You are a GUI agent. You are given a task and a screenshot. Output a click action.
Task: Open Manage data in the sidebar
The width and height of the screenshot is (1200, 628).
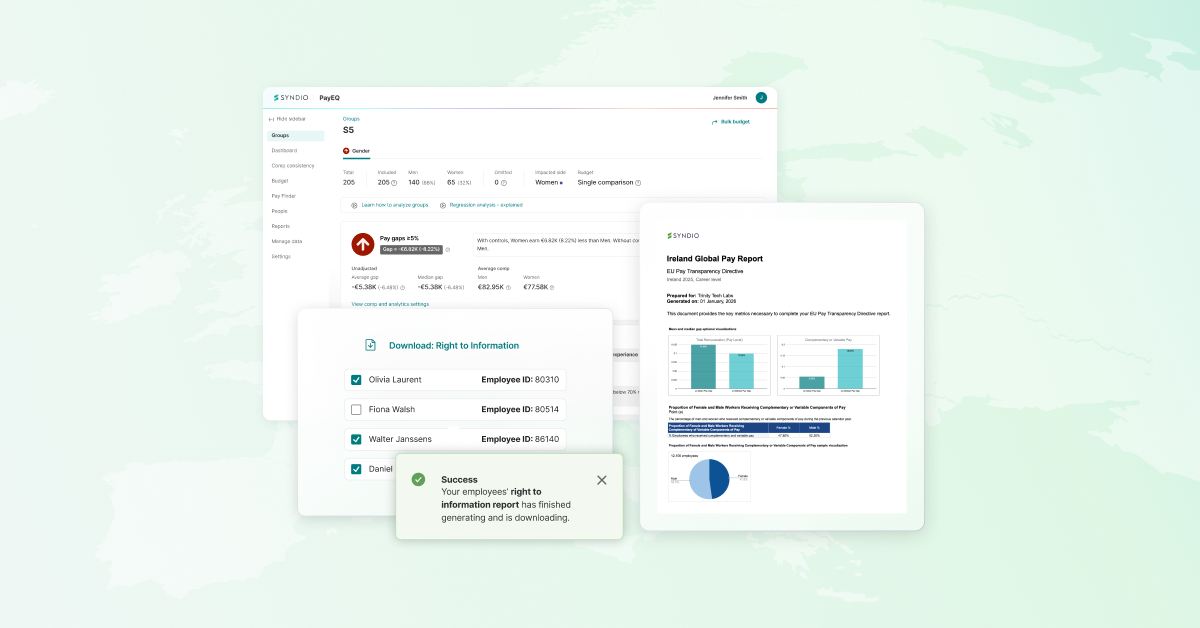tap(287, 241)
